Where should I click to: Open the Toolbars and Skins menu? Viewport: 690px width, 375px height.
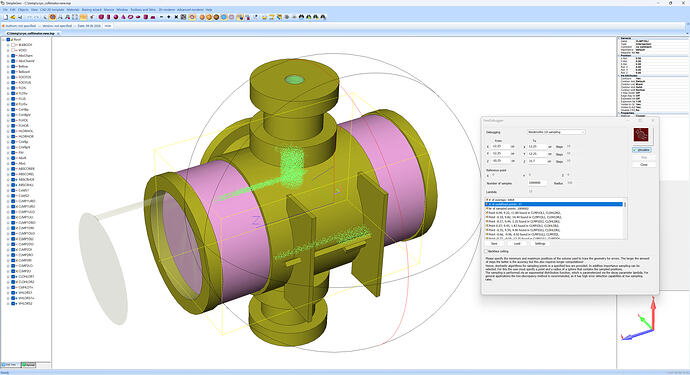(143, 10)
